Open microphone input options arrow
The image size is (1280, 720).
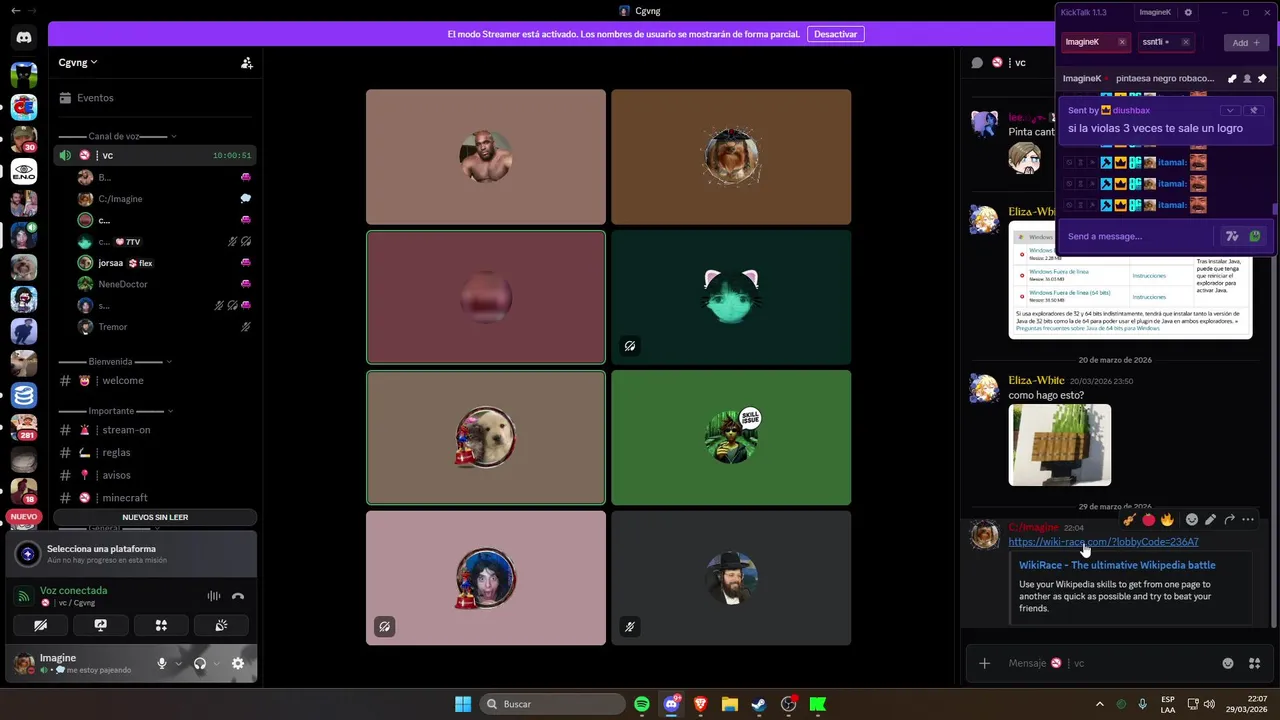tap(178, 663)
